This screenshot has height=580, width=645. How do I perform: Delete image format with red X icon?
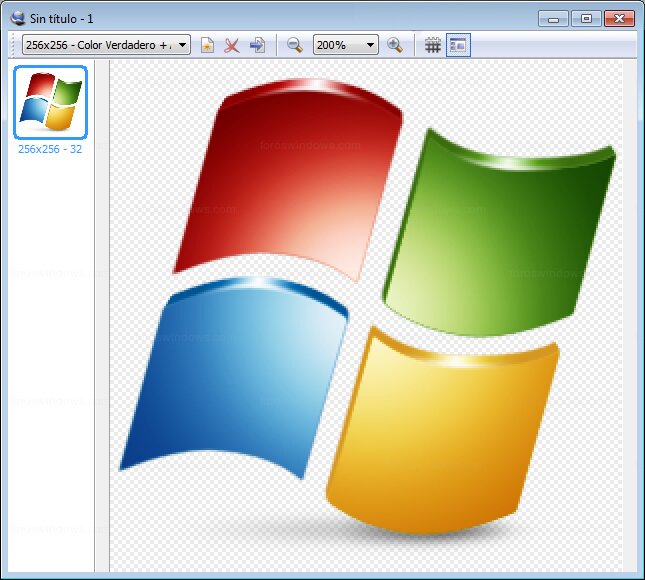point(232,45)
